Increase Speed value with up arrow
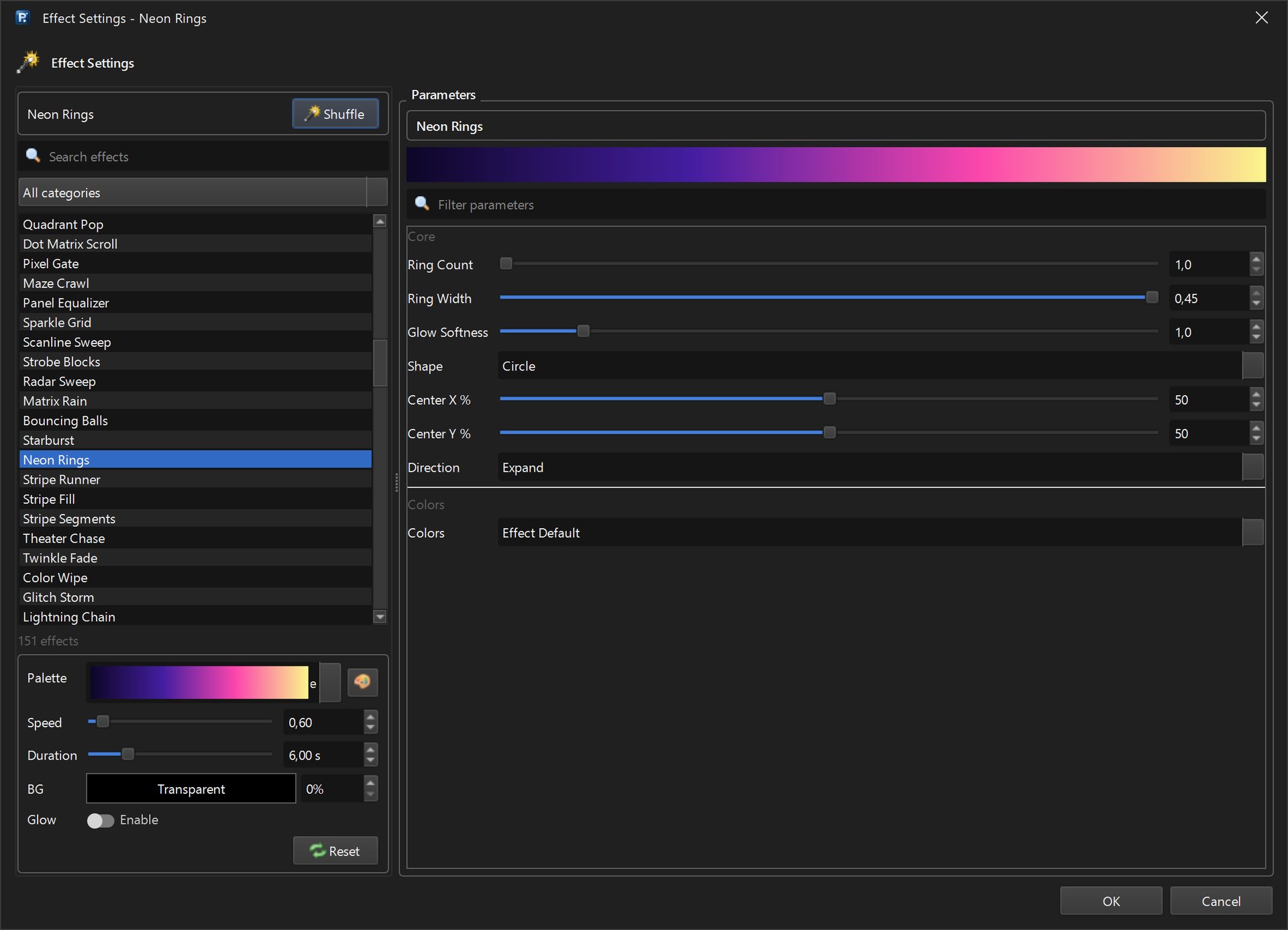This screenshot has width=1288, height=930. point(370,716)
